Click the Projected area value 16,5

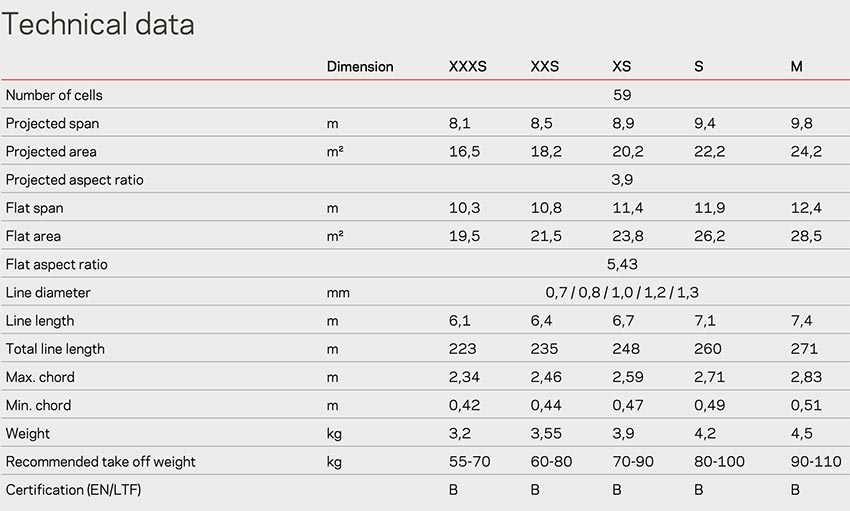tap(465, 152)
